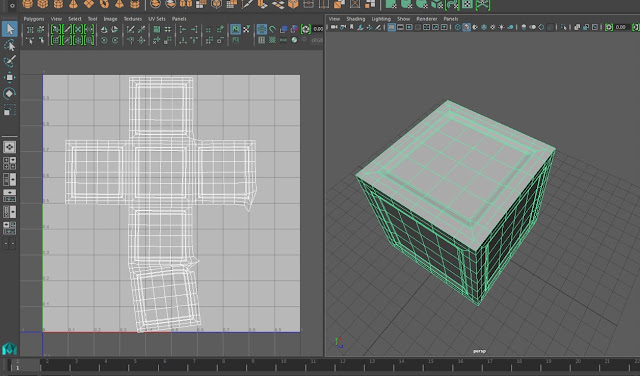The height and width of the screenshot is (376, 640).
Task: Choose the Lasso select tool
Action: 10,45
